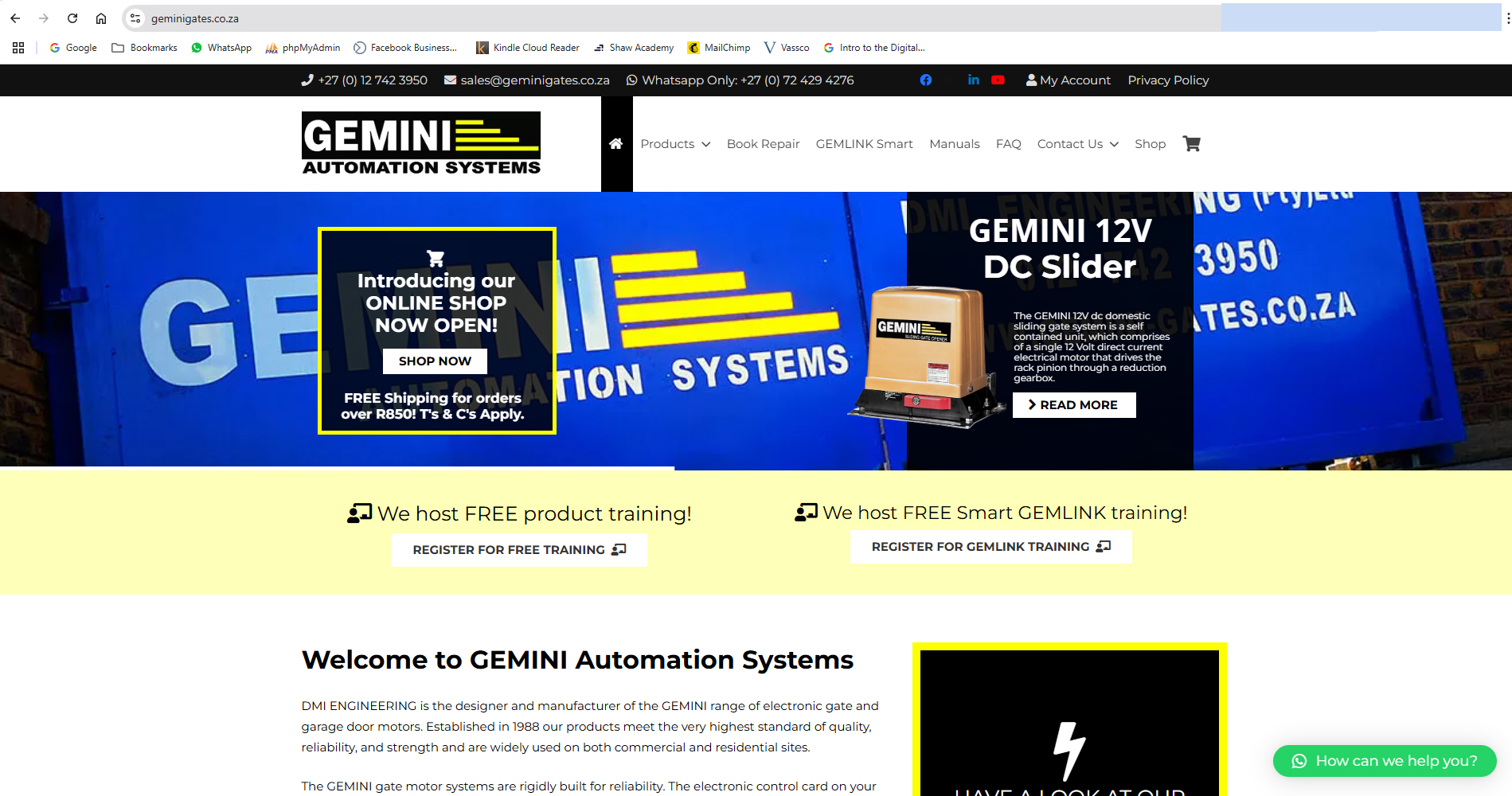Expand the Contact Us dropdown

click(x=1077, y=144)
